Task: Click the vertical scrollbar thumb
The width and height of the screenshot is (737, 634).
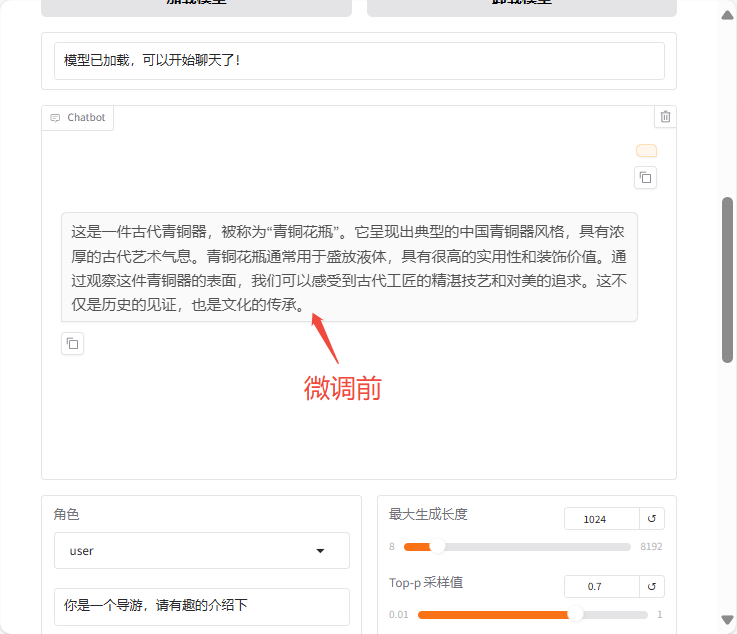Action: tap(727, 280)
